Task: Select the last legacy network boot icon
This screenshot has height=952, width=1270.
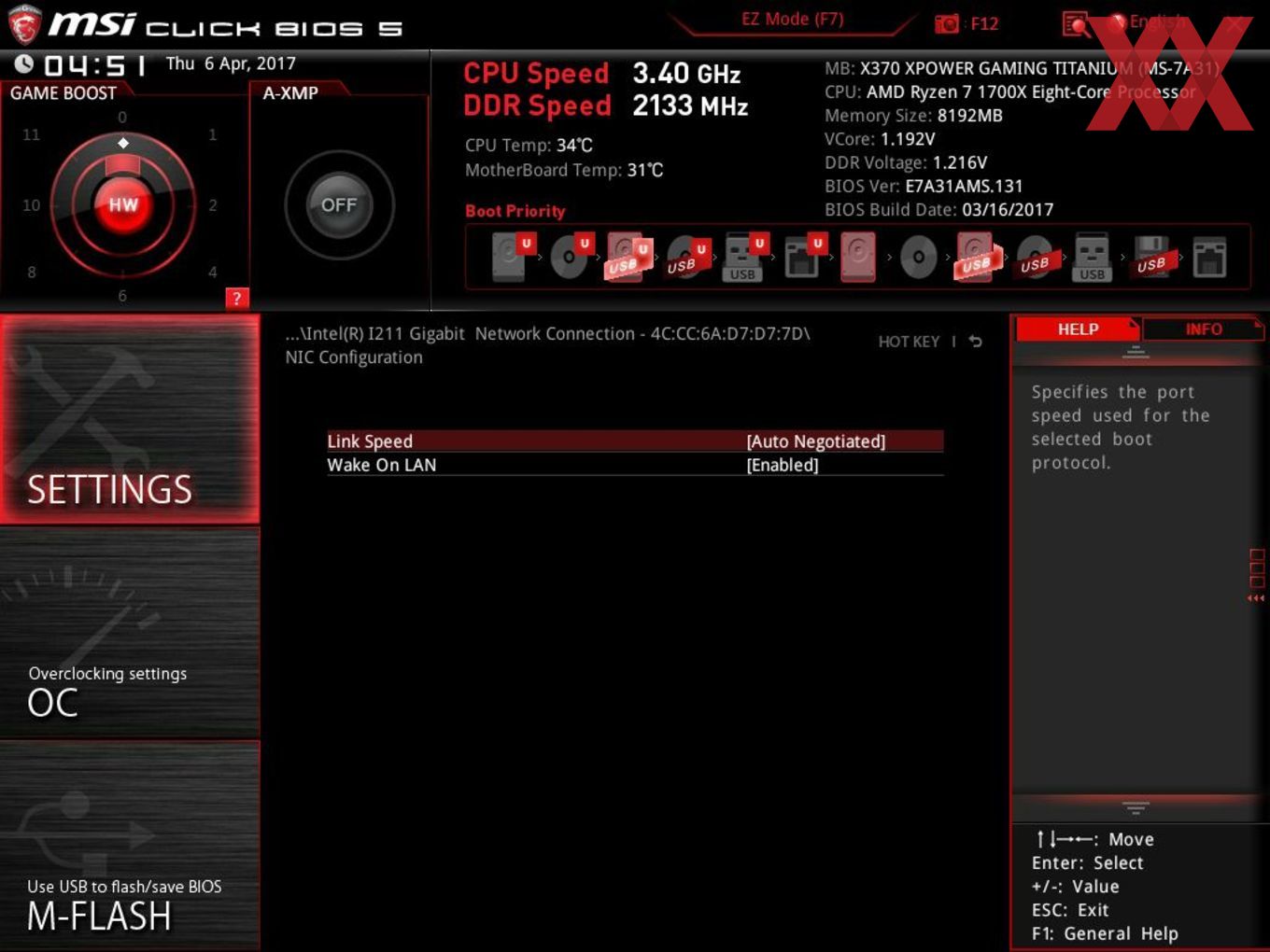Action: tap(1209, 257)
